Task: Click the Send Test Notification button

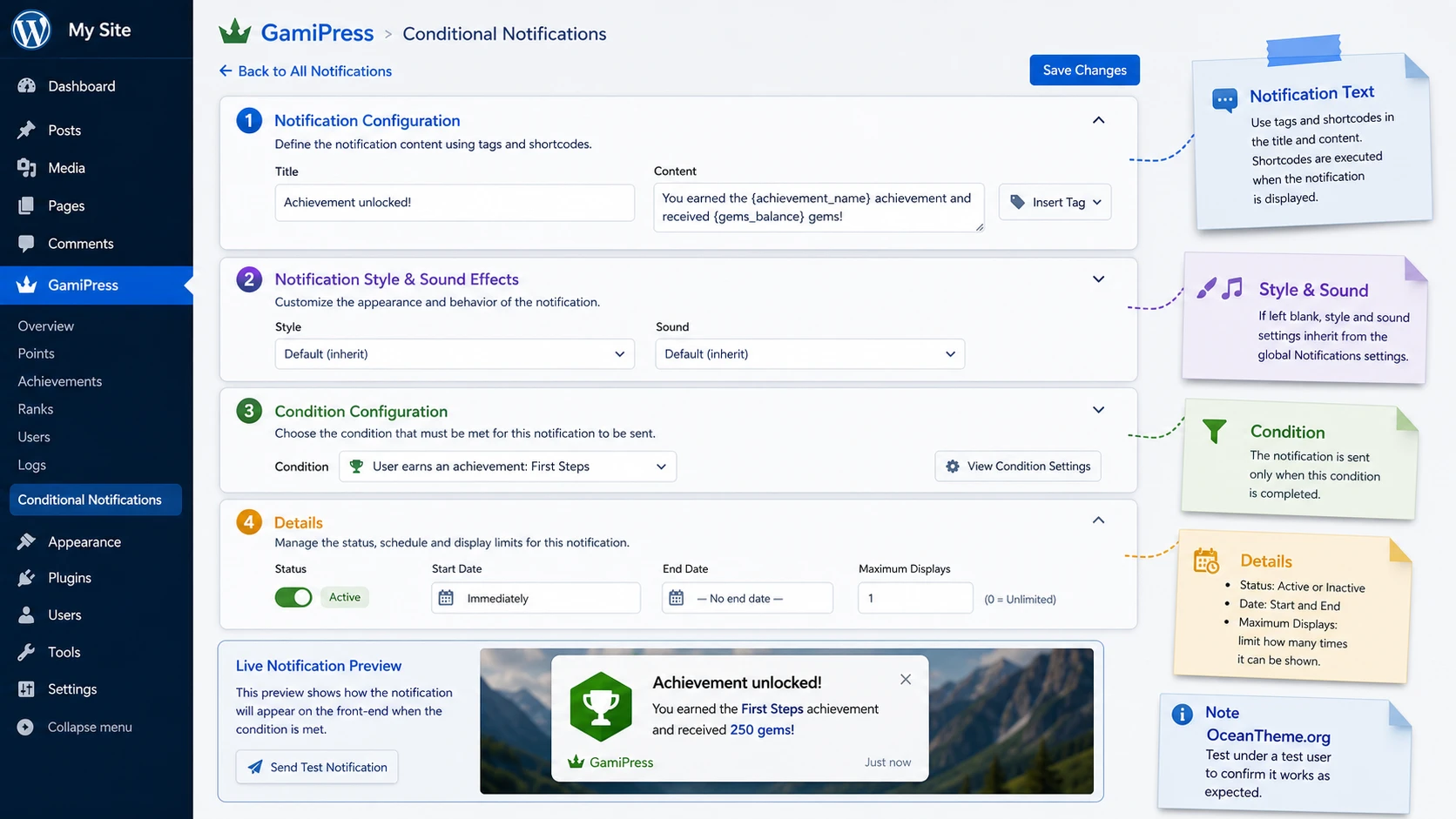Action: coord(317,767)
